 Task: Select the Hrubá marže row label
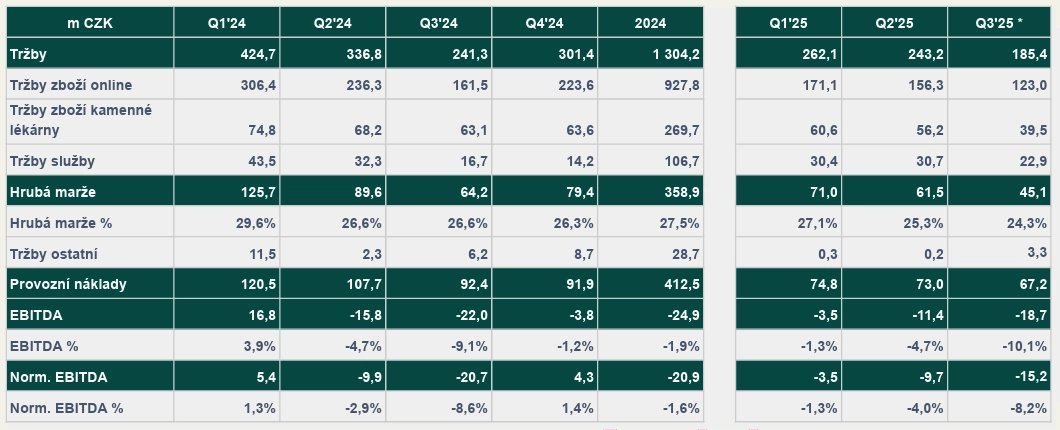click(52, 192)
